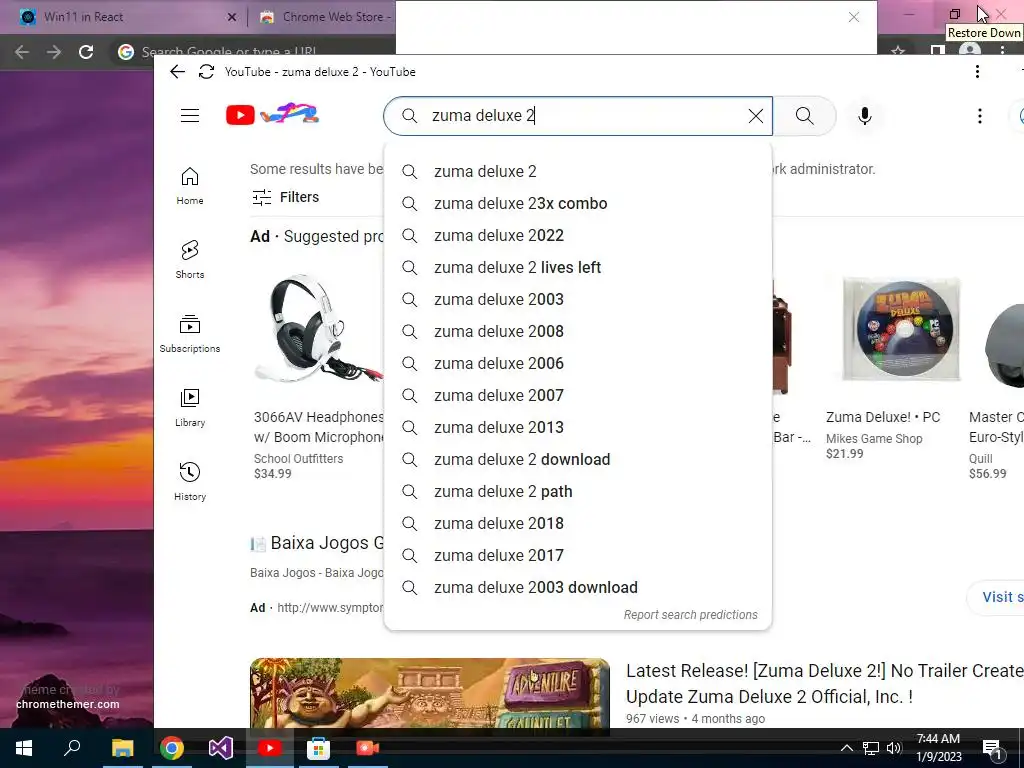Viewport: 1024px width, 768px height.
Task: Choose suggestion "zuma deluxe 2 path"
Action: click(x=578, y=491)
